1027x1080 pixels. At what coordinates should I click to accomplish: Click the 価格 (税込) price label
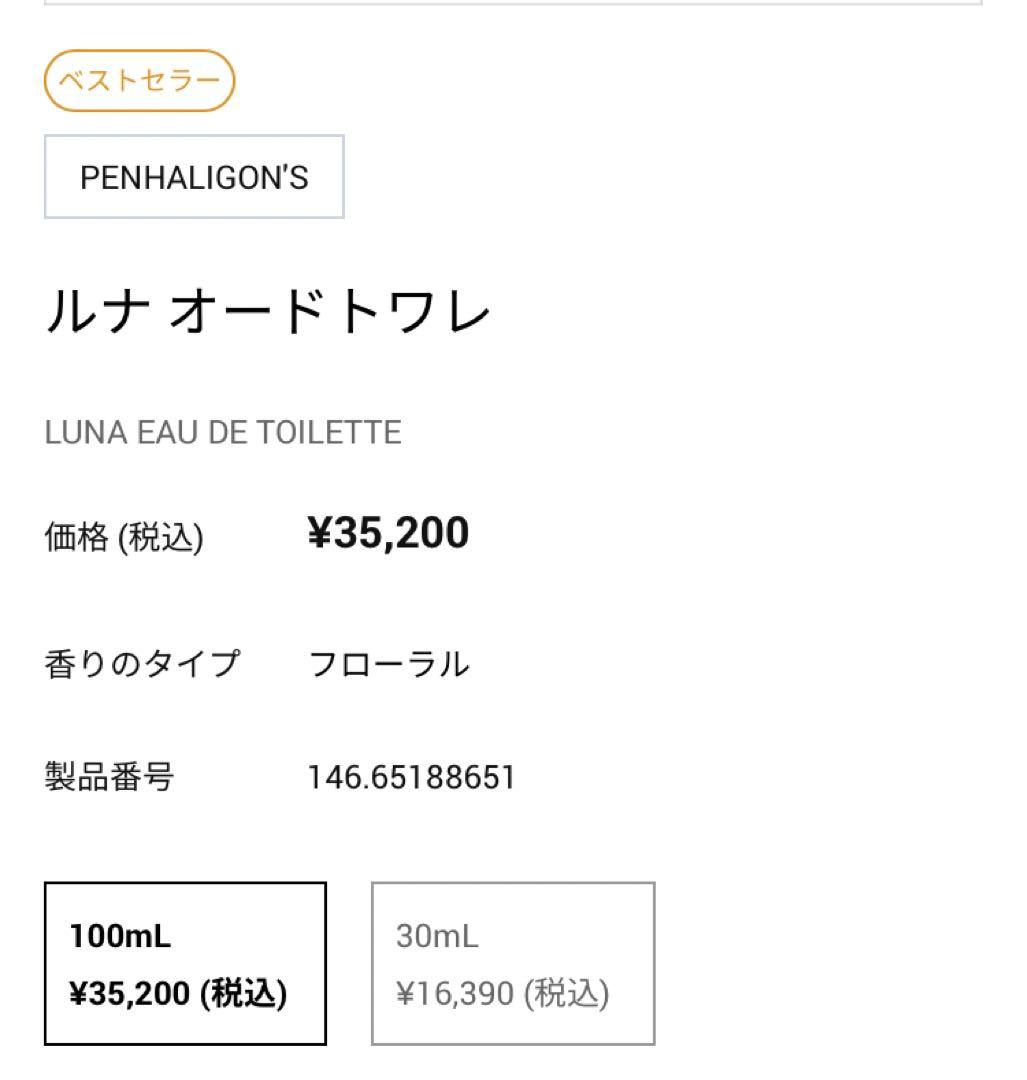124,538
